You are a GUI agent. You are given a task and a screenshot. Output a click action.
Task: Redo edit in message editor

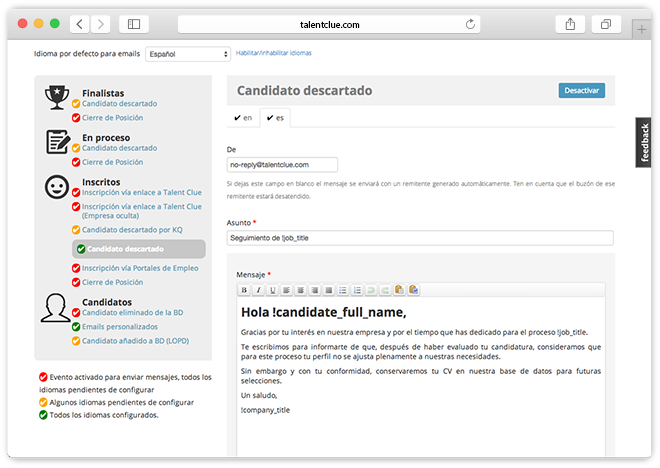point(385,290)
